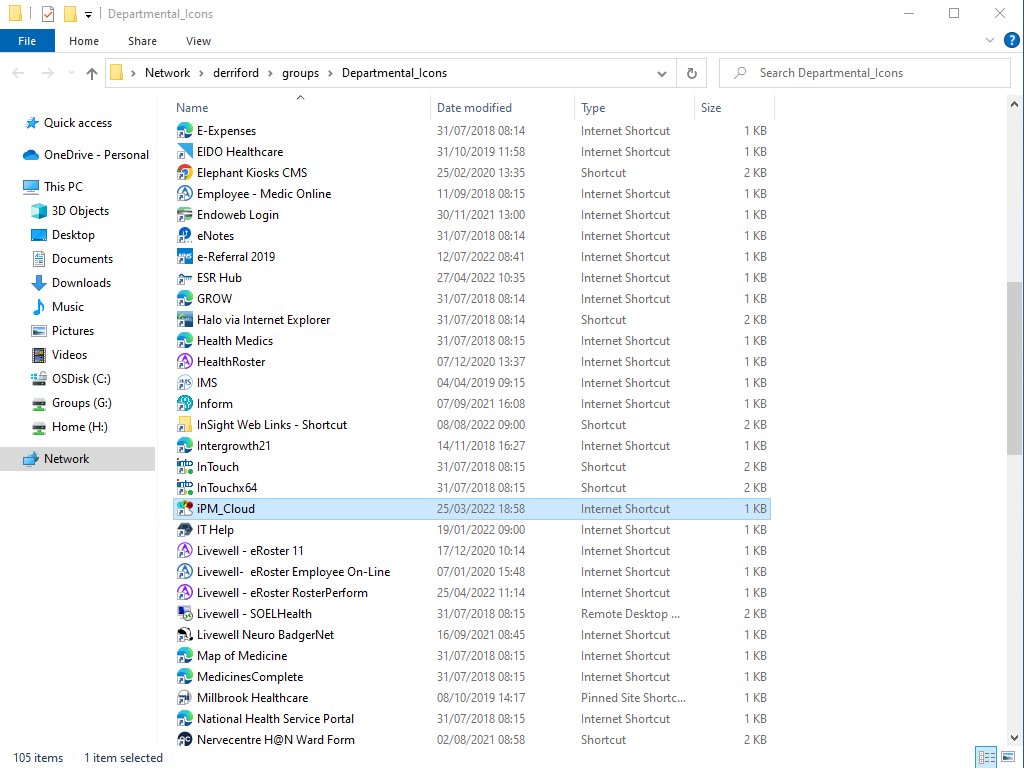Click the Inform shortcut icon

(x=185, y=404)
